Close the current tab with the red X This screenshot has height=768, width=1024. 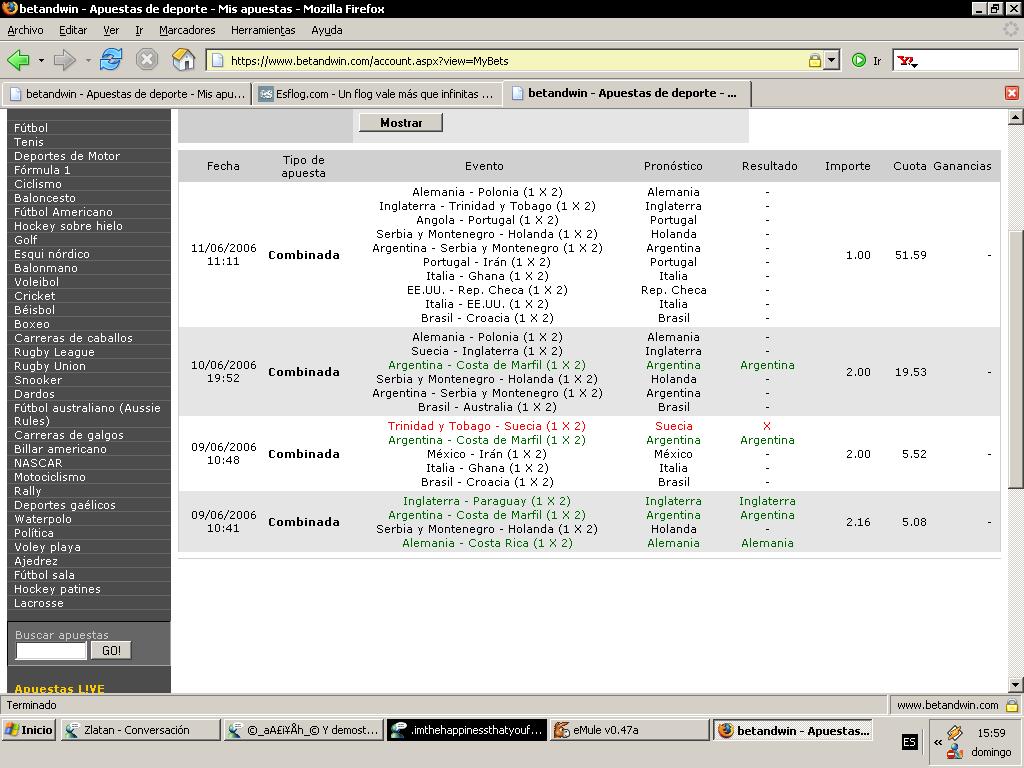(x=1012, y=93)
